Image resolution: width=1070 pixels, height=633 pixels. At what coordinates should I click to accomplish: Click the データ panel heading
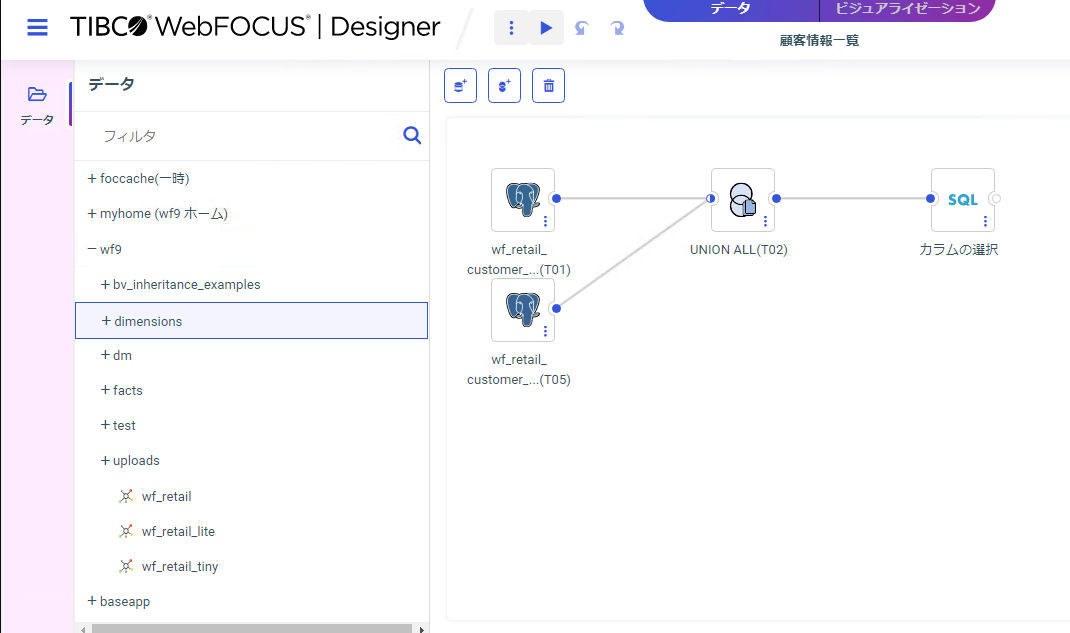click(111, 85)
